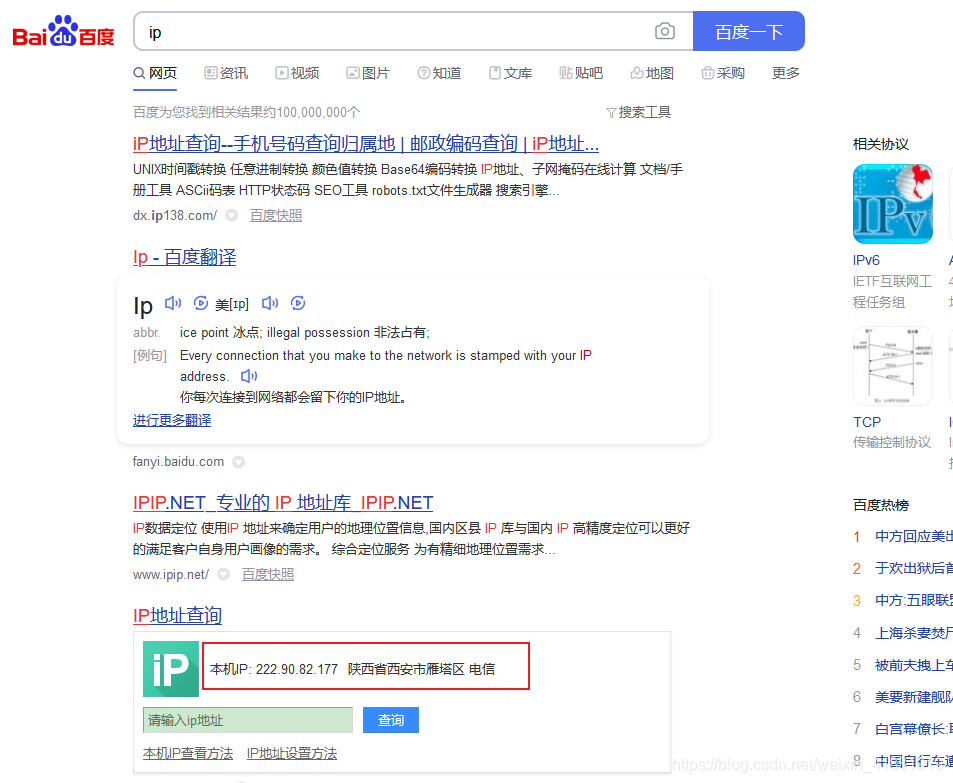Play the example sentence audio

pyautogui.click(x=249, y=376)
